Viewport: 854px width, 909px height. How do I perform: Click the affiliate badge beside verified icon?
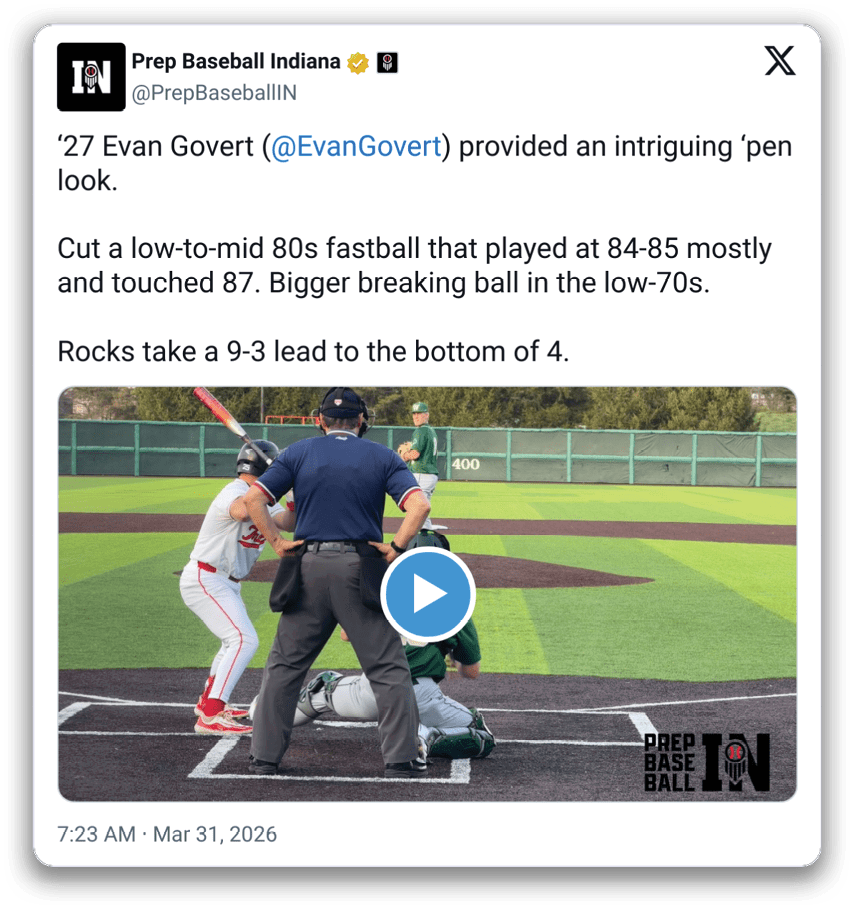[x=387, y=63]
